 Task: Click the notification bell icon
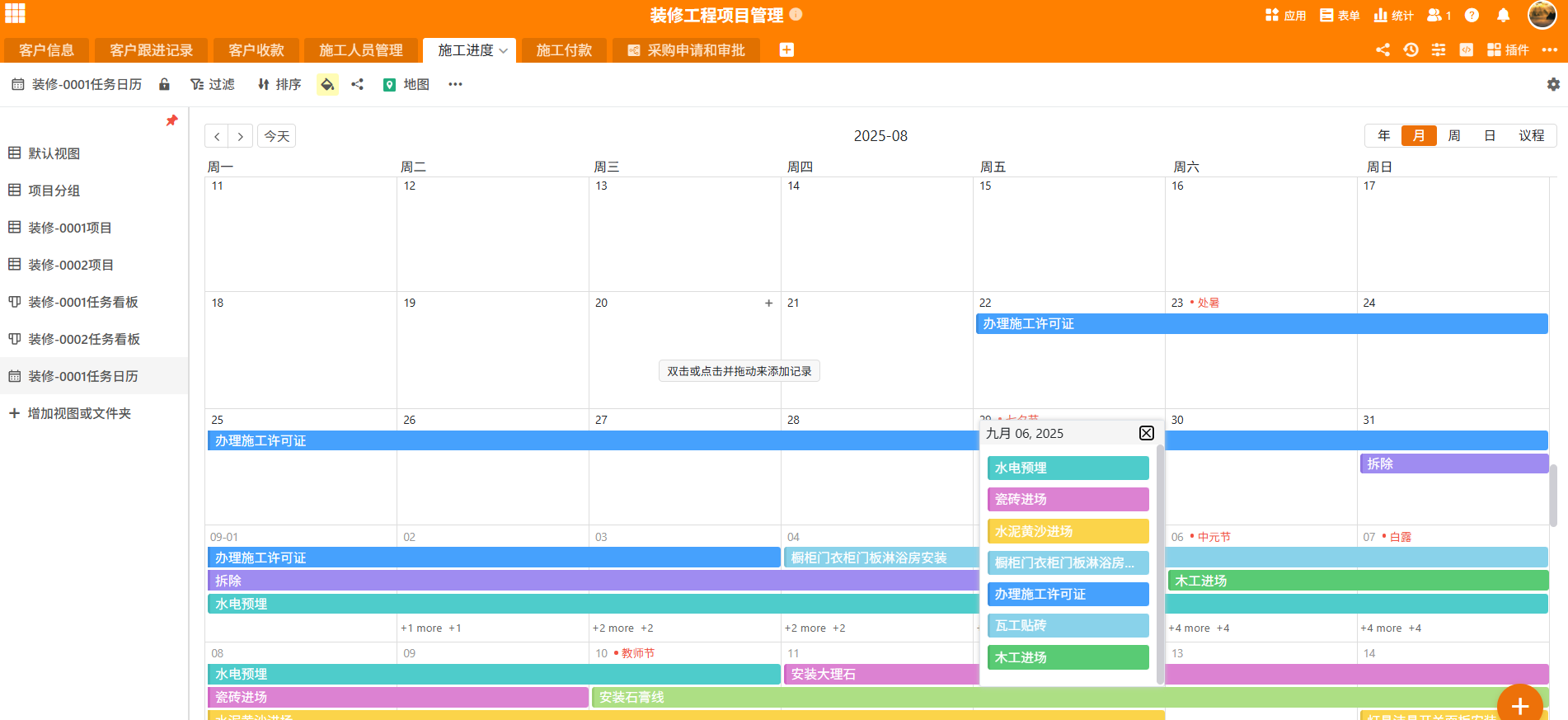click(x=1503, y=16)
